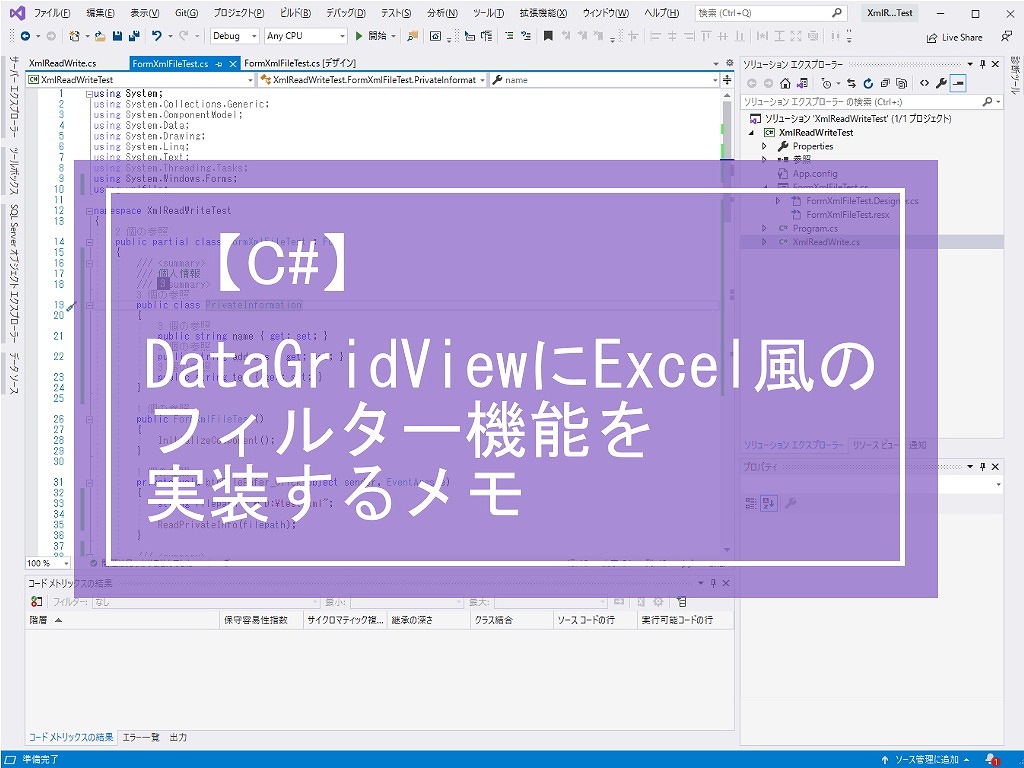Click the Refresh icon in Solution Explorer
1024x768 pixels.
click(868, 83)
